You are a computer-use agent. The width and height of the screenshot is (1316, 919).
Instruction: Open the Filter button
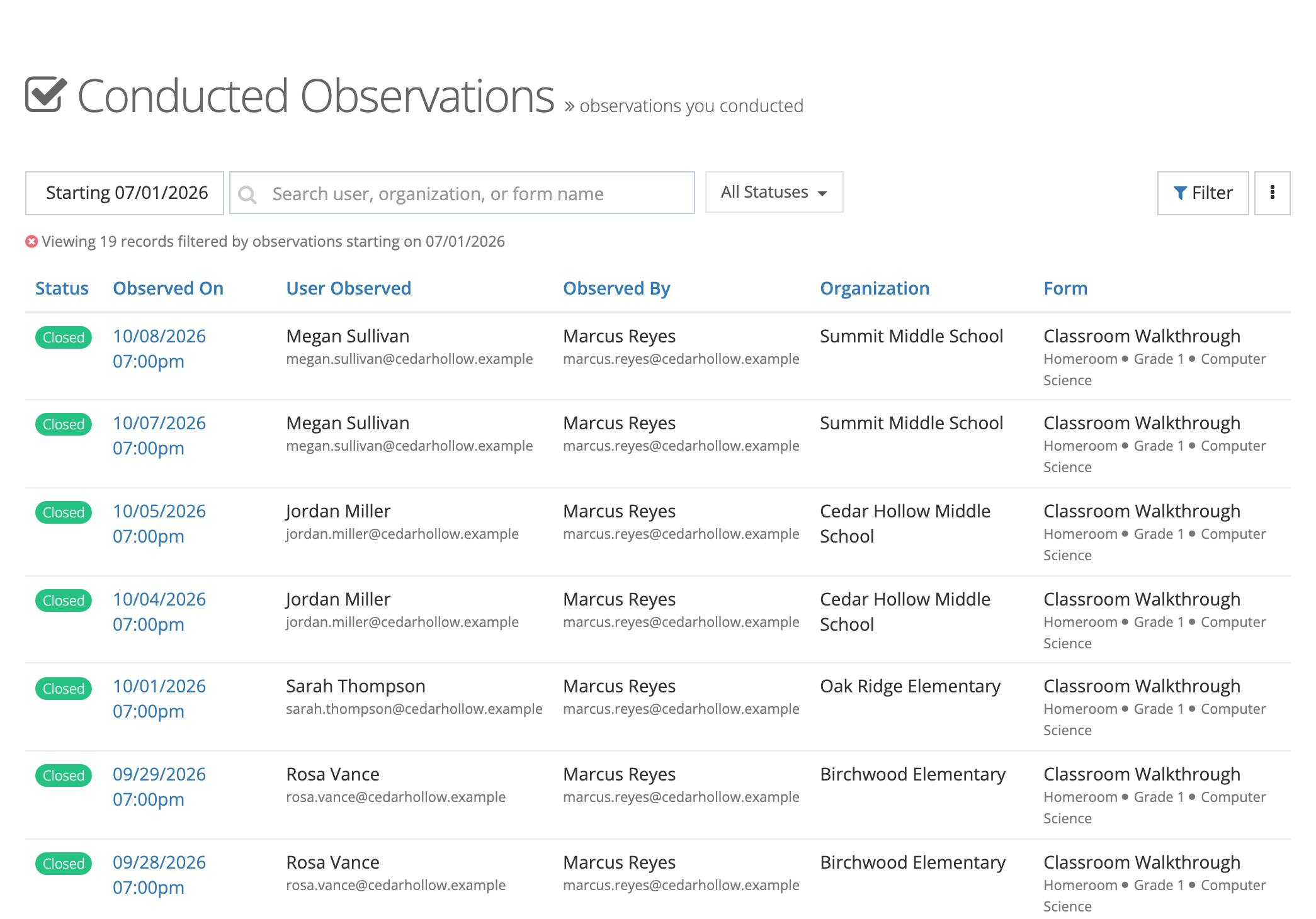click(1203, 193)
